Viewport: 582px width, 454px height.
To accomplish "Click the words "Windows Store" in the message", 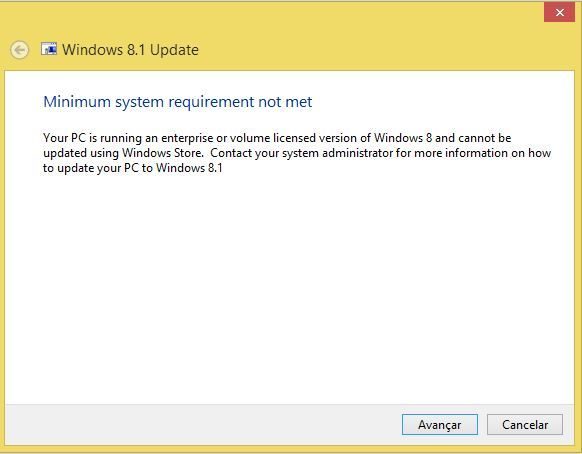I will pos(162,153).
